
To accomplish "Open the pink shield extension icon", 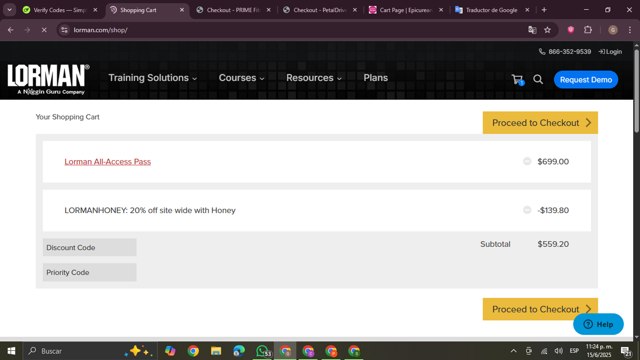I will click(x=571, y=30).
